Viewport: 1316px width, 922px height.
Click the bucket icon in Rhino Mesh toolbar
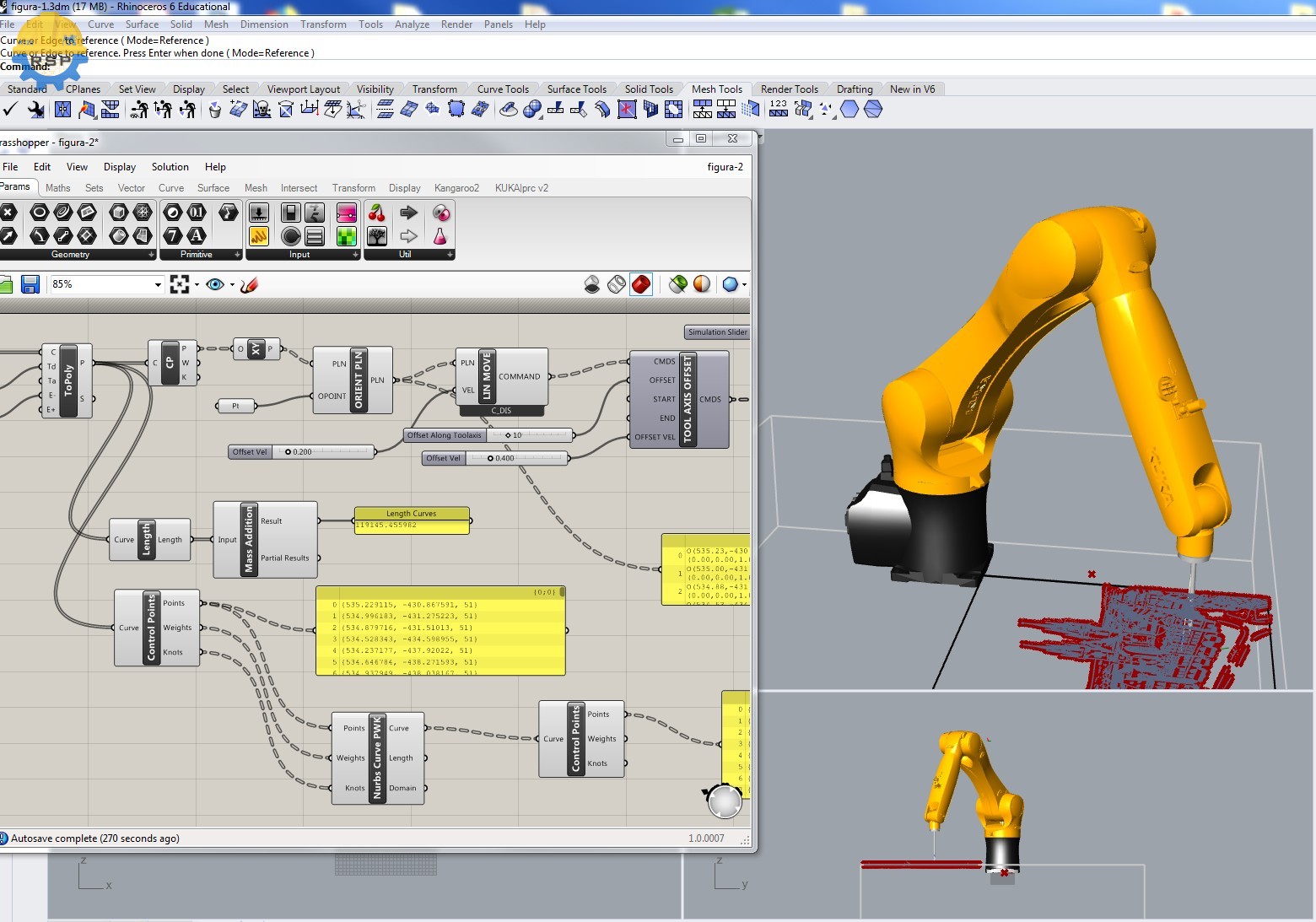(x=215, y=109)
